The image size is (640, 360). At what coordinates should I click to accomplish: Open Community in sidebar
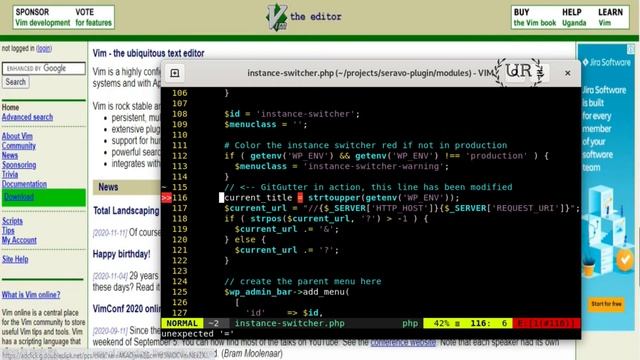tap(19, 146)
